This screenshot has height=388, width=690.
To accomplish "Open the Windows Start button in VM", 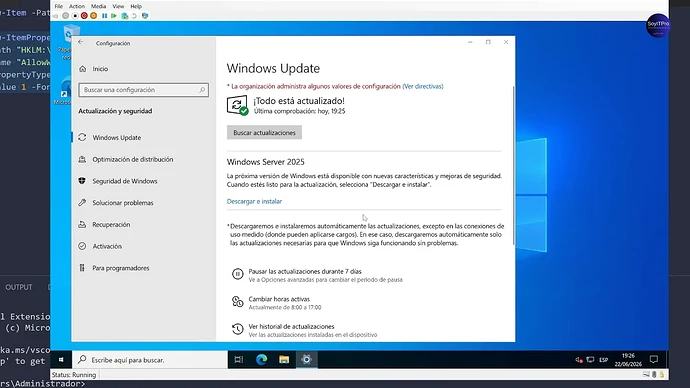I will click(x=61, y=360).
